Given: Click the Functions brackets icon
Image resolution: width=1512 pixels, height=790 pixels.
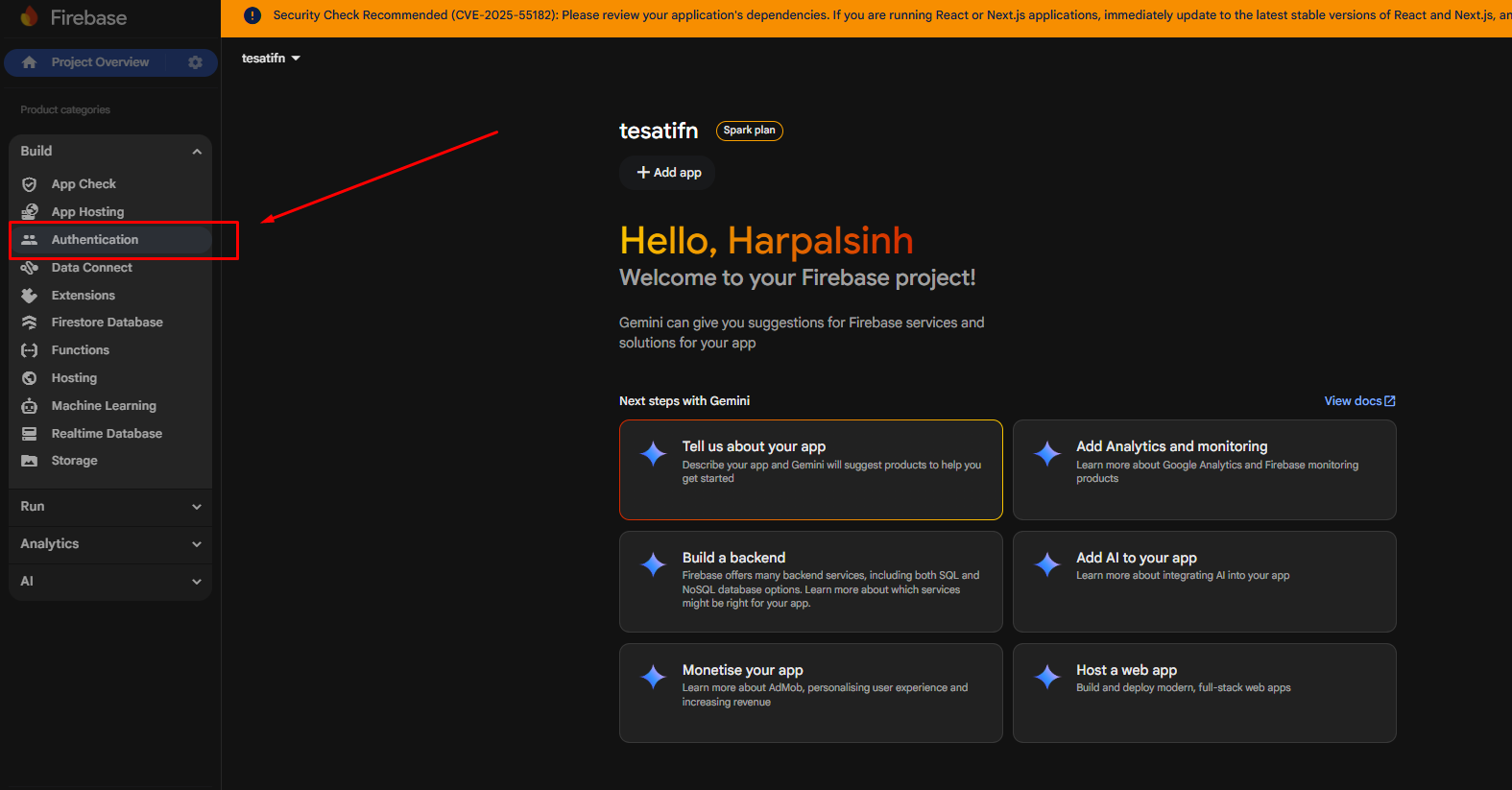Looking at the screenshot, I should (x=30, y=350).
